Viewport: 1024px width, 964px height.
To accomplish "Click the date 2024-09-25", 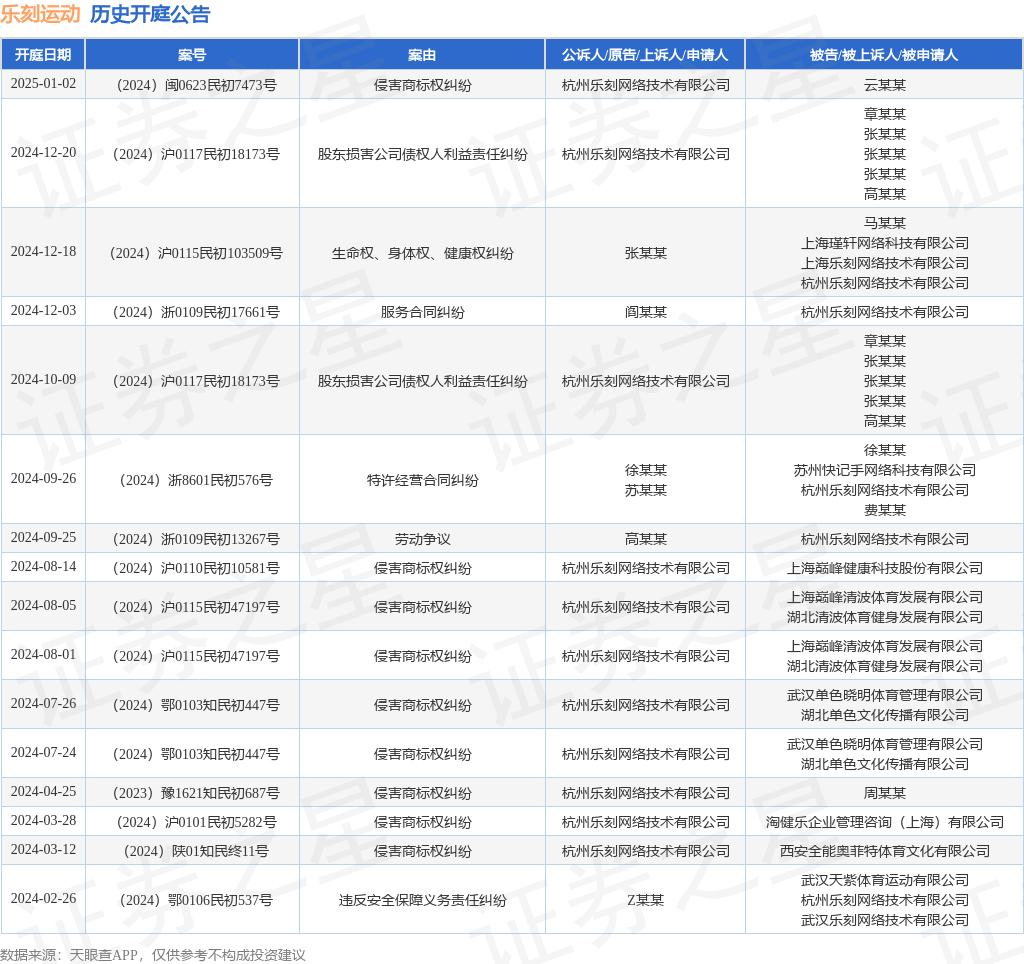I will coord(43,538).
